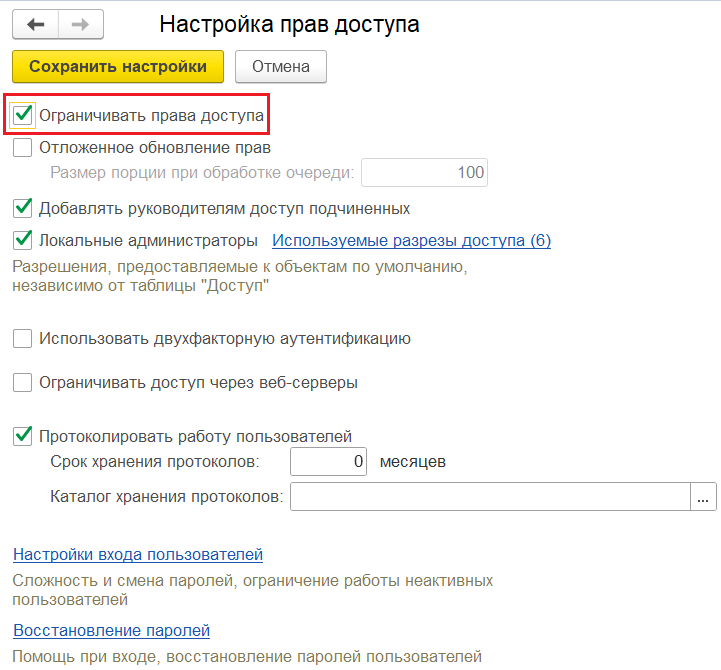The width and height of the screenshot is (721, 670).
Task: Click the back navigation arrow
Action: 36,24
